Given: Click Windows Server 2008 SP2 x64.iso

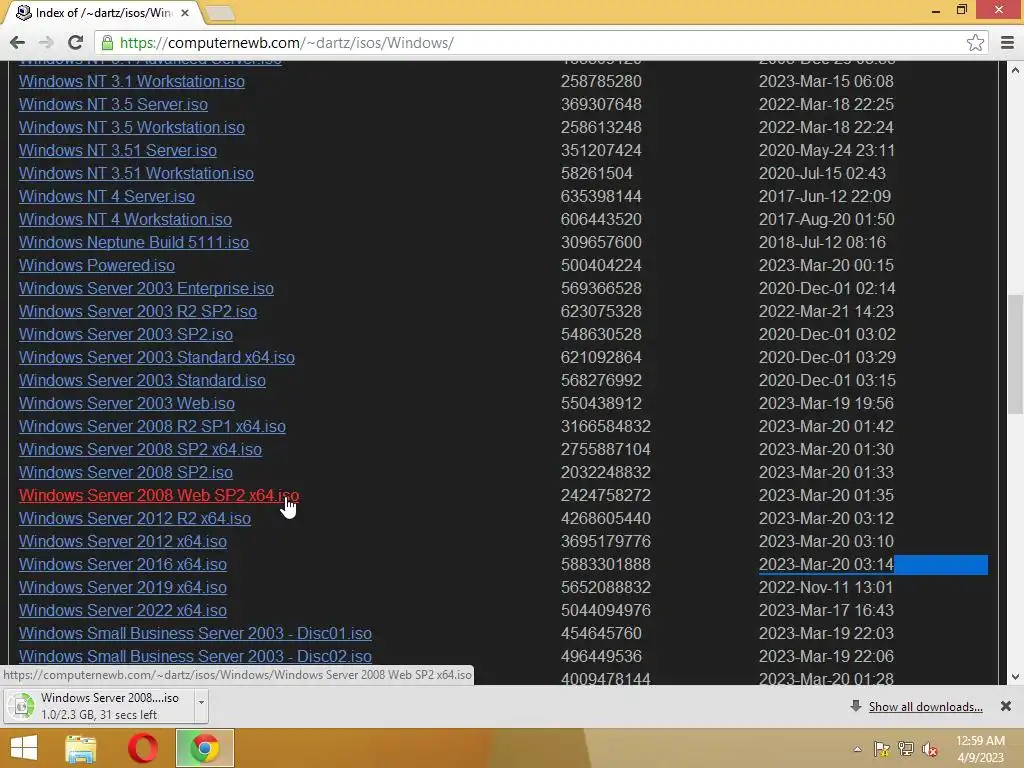Looking at the screenshot, I should [140, 449].
